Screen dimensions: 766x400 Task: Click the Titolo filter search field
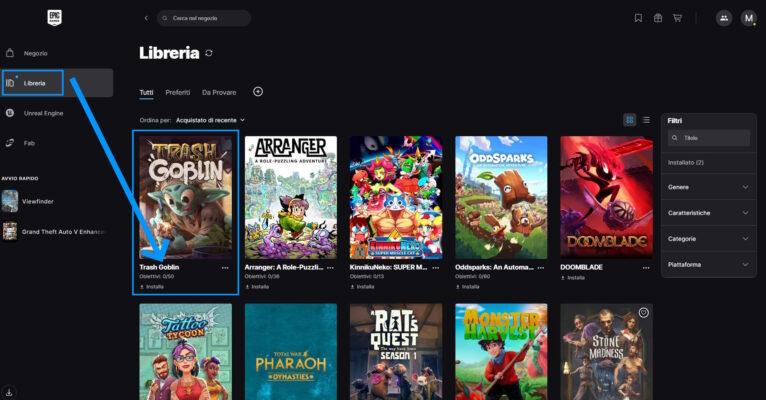tap(709, 138)
